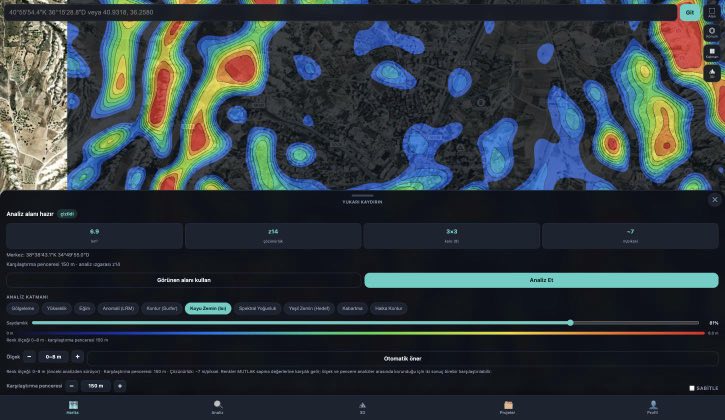Click the 3D terrain icon on map toolbar
The image size is (725, 420).
tap(712, 73)
